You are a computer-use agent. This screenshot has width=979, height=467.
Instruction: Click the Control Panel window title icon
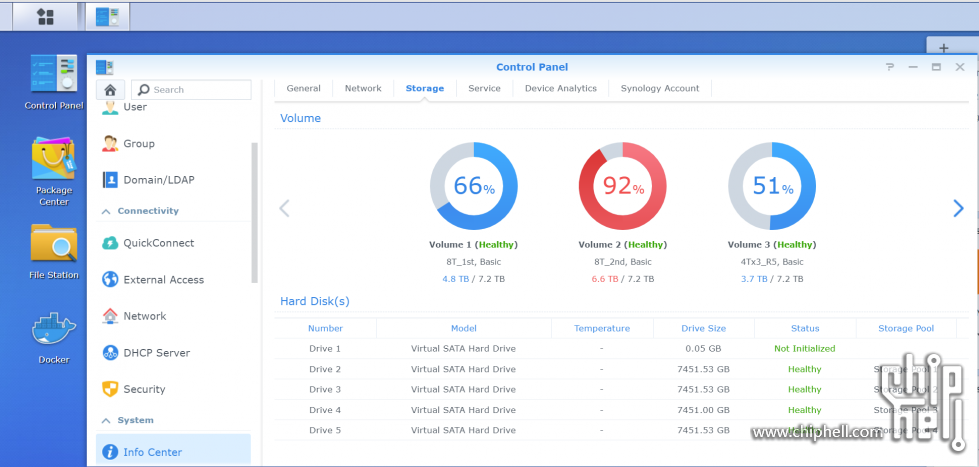click(x=104, y=67)
